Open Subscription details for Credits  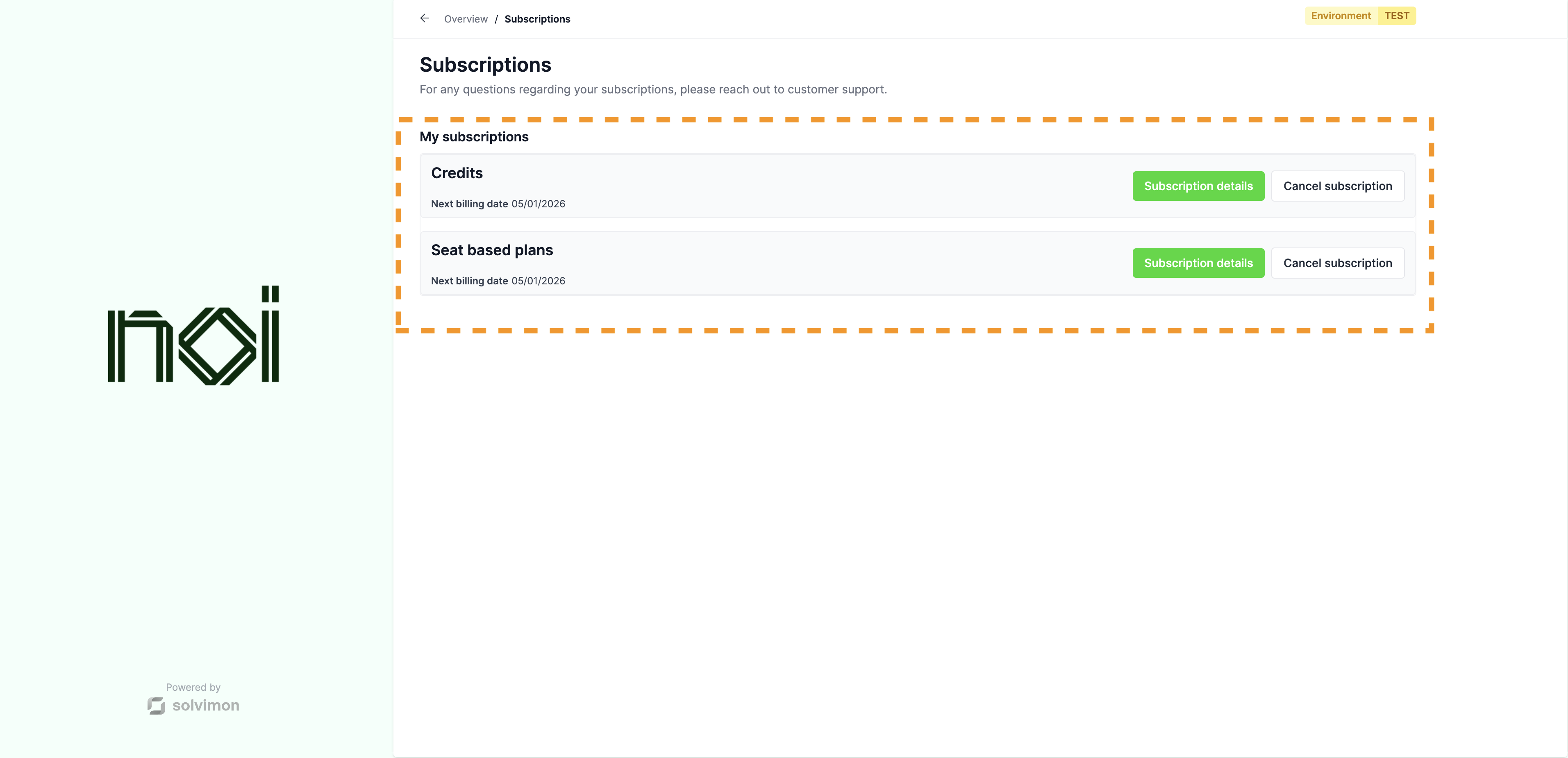tap(1197, 186)
